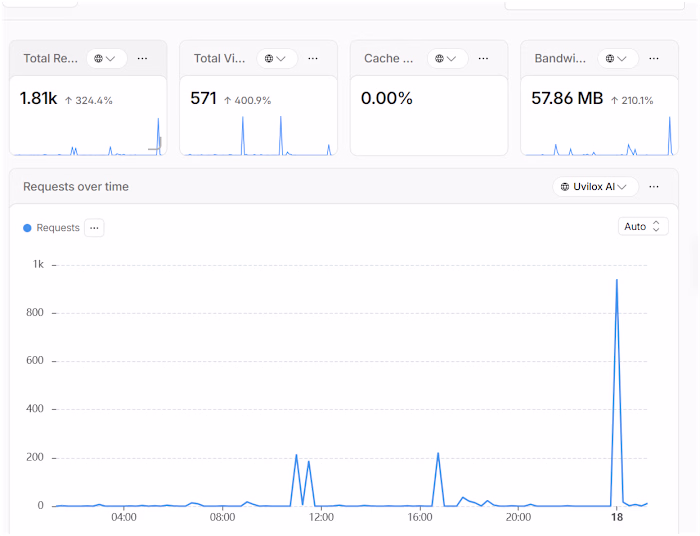Viewport: 700px width, 536px height.
Task: Click the 800 y-axis label
Action: 35,312
